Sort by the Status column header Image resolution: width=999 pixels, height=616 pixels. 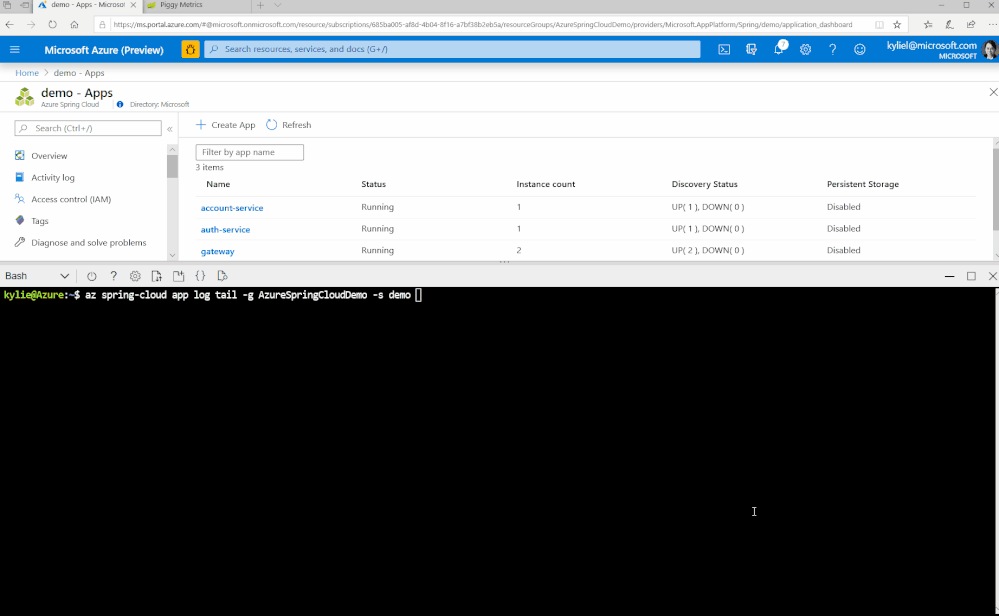pos(373,184)
